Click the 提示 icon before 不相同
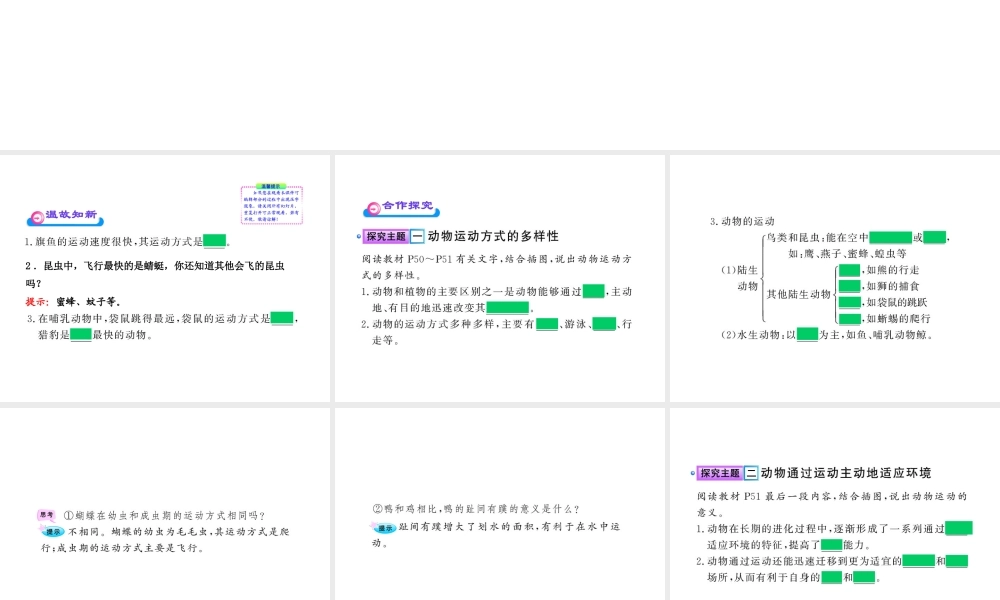1000x600 pixels. coord(52,532)
